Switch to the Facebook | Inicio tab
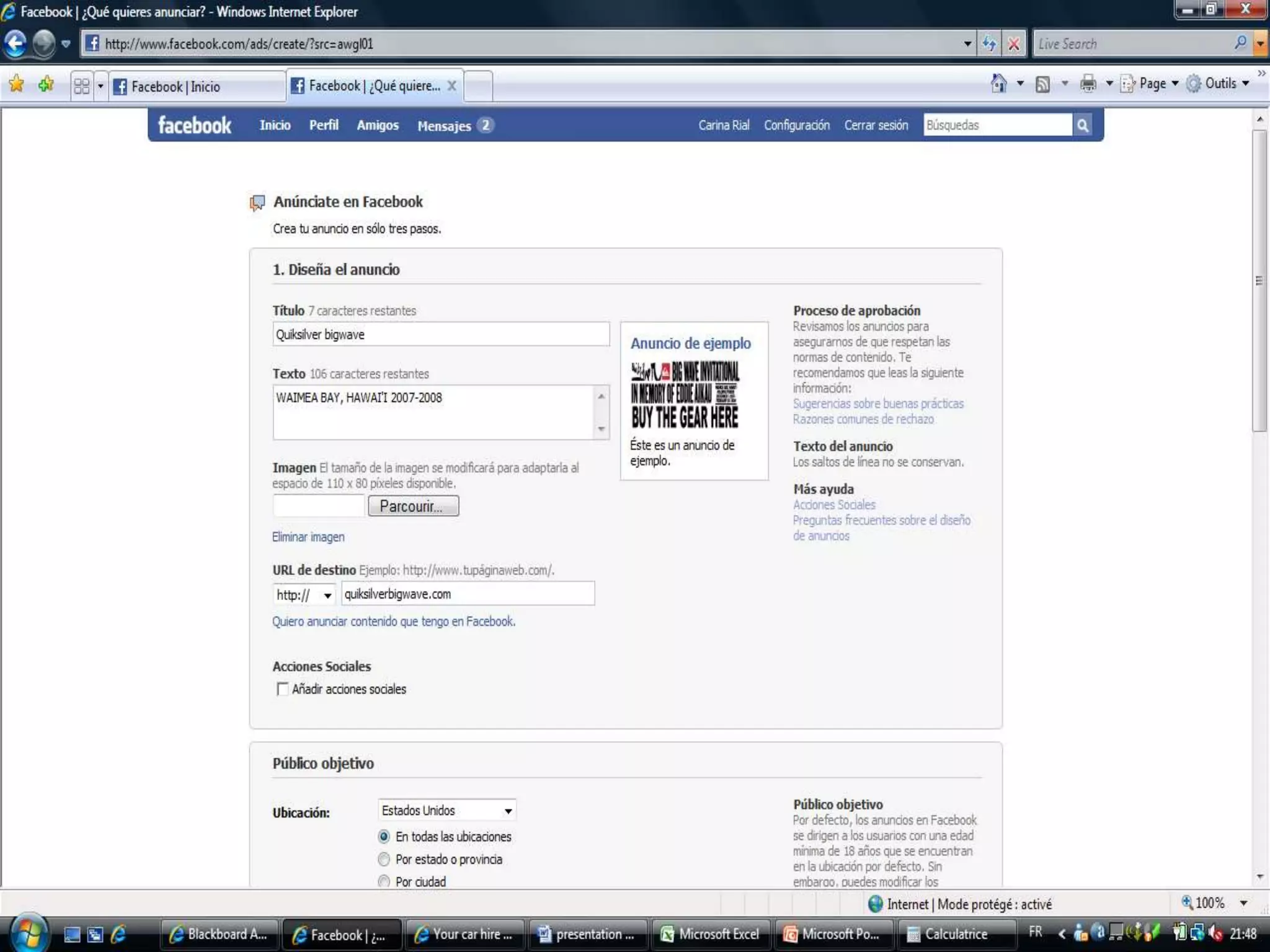 point(197,86)
